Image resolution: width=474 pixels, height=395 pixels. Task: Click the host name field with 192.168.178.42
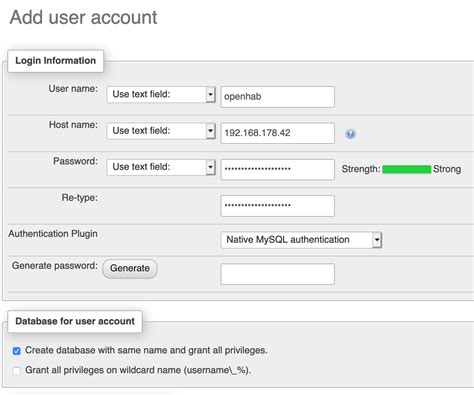tap(277, 133)
